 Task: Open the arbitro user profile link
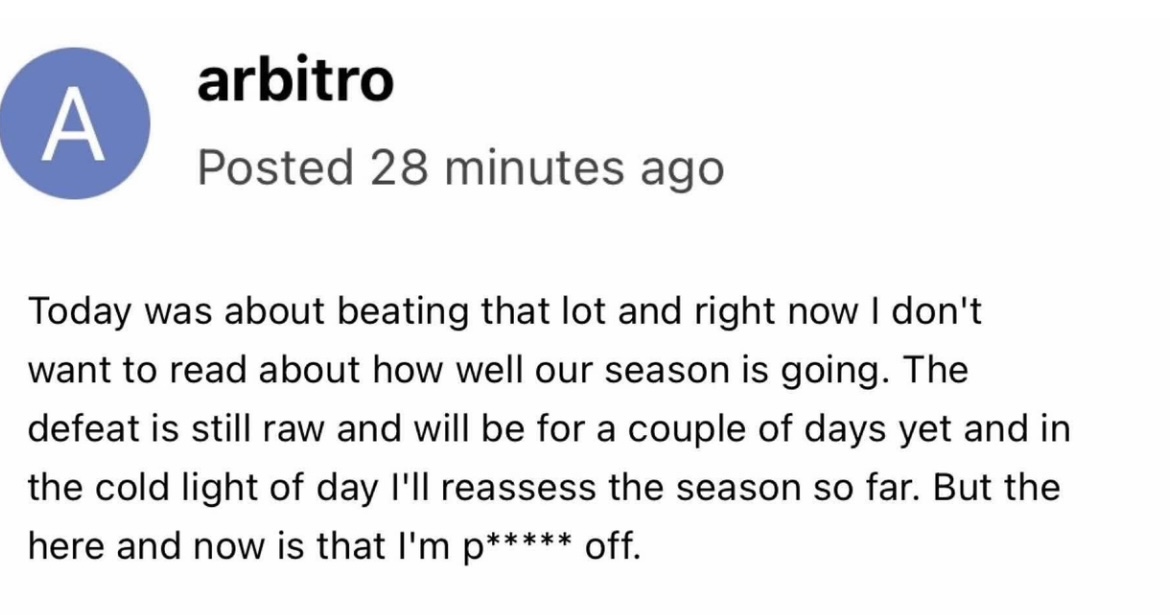coord(295,80)
